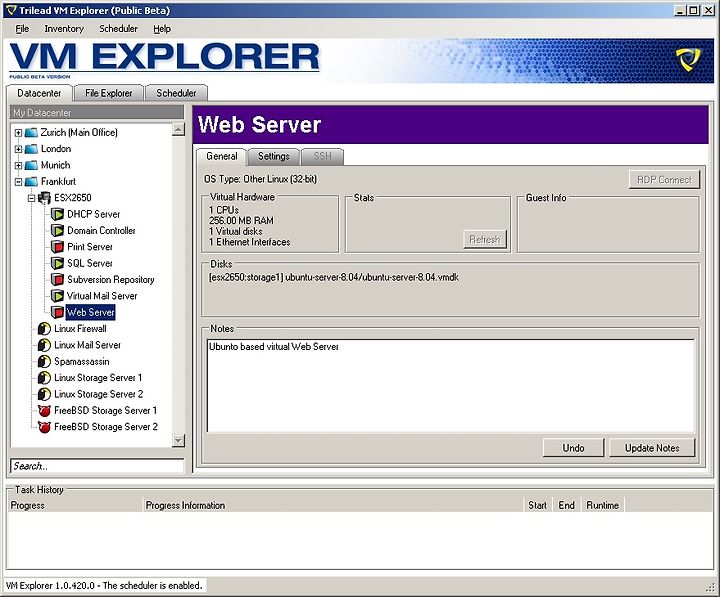
Task: Open the SSH tab
Action: tap(322, 157)
